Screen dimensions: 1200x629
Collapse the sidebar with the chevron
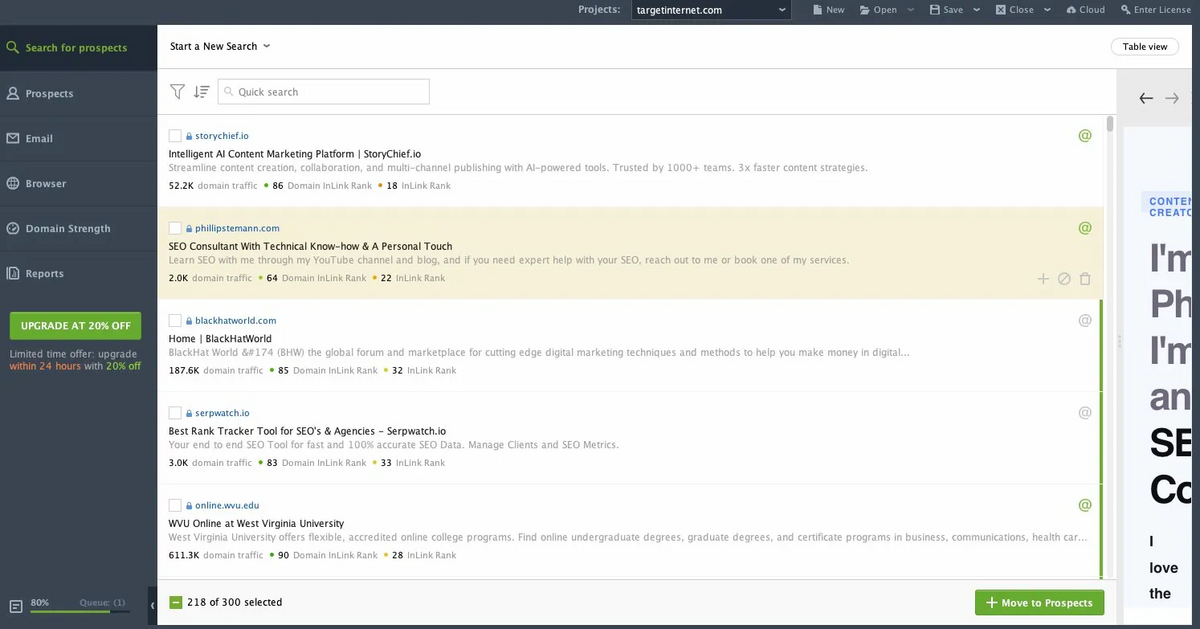point(153,606)
